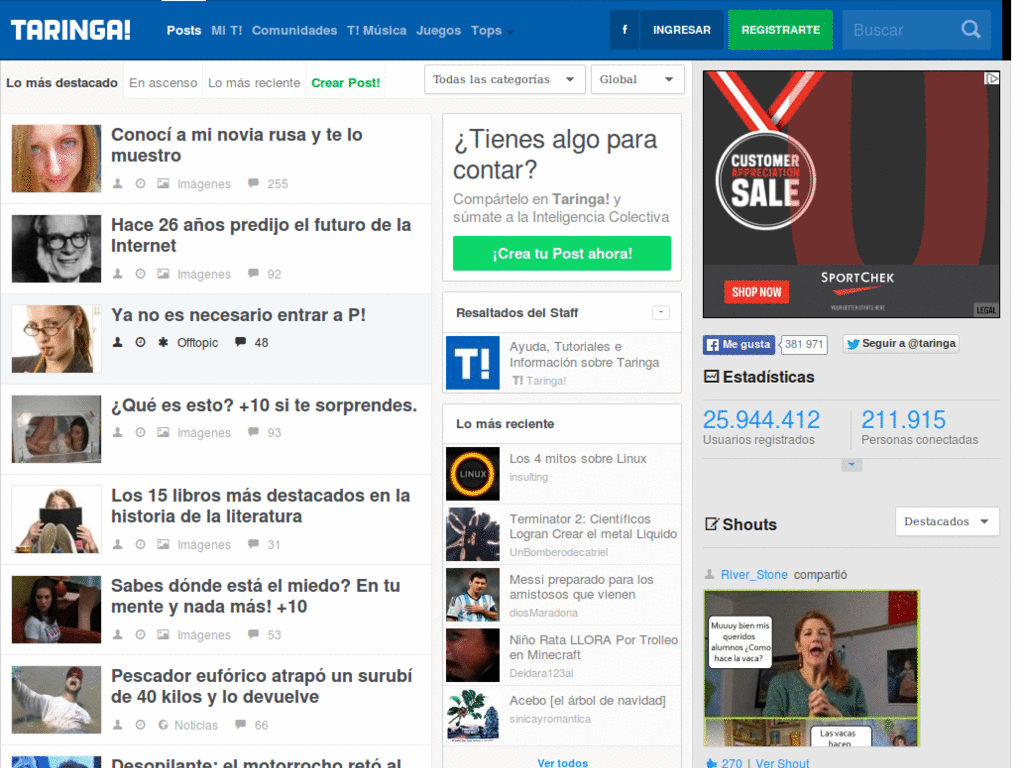The width and height of the screenshot is (1024, 768).
Task: Open T! Música section
Action: [377, 30]
